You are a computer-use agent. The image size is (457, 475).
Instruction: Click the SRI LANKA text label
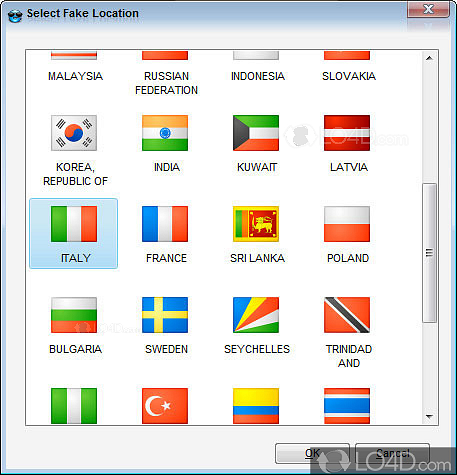pos(257,258)
